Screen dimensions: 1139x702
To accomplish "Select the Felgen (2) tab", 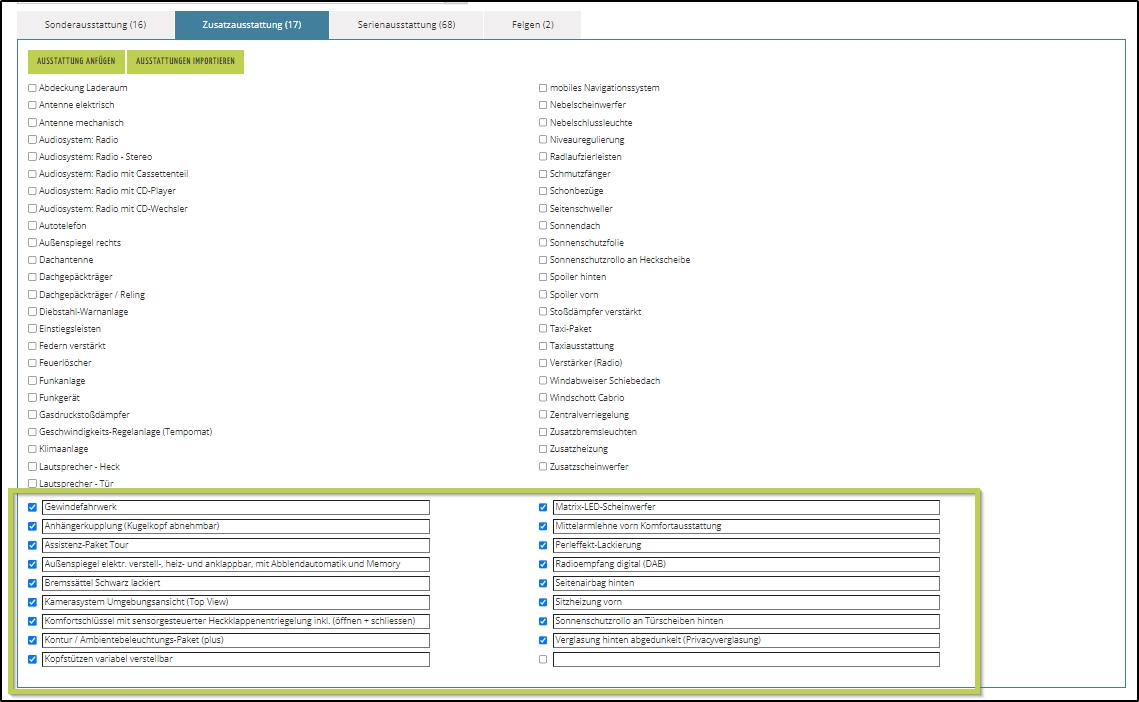I will pos(533,24).
